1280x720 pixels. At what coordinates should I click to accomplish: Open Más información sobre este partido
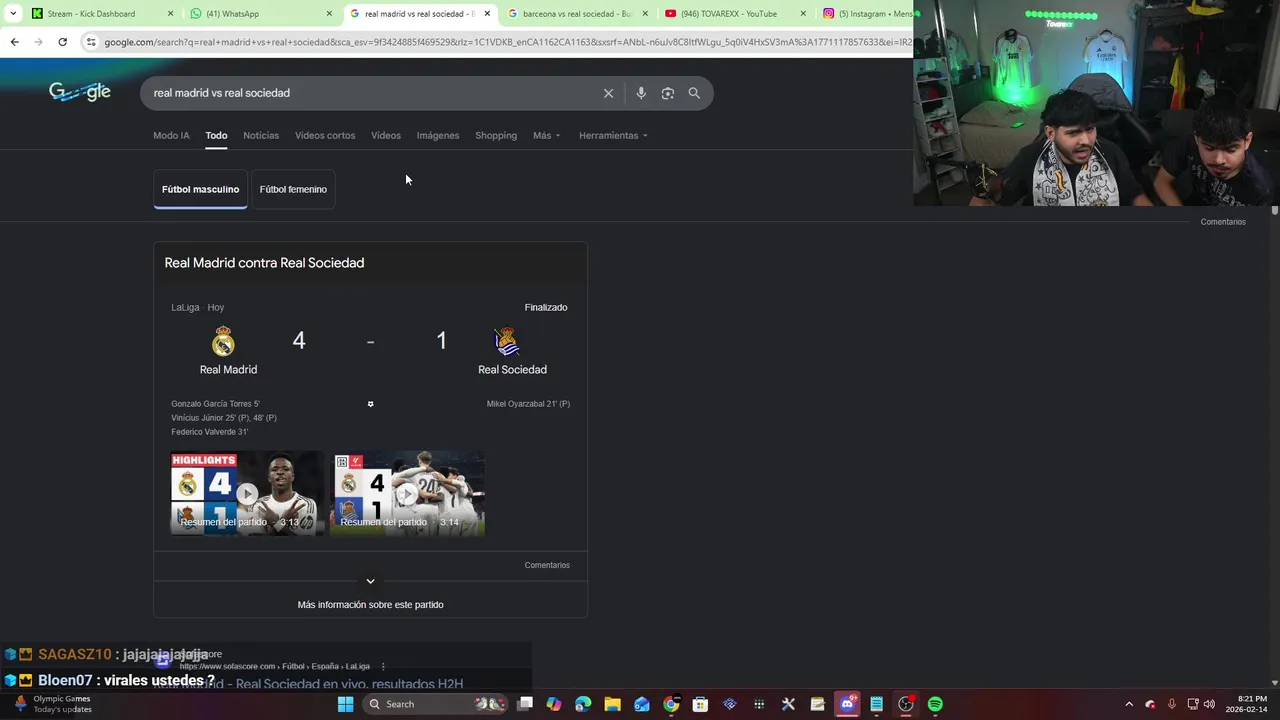click(370, 605)
